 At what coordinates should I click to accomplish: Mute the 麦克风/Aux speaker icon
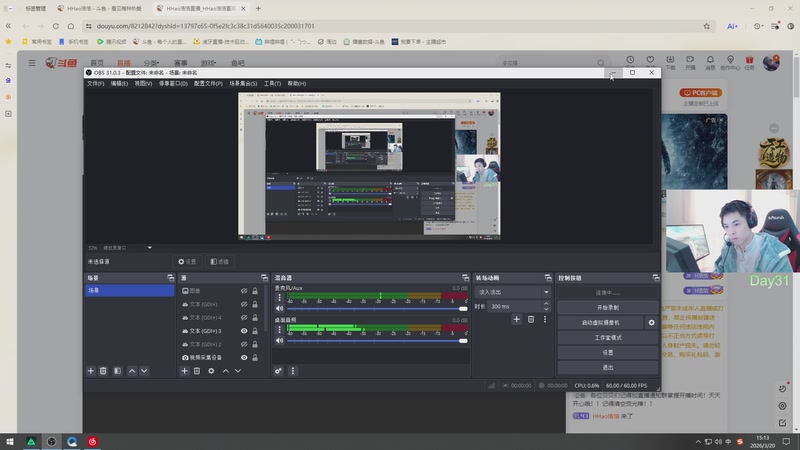[x=280, y=309]
